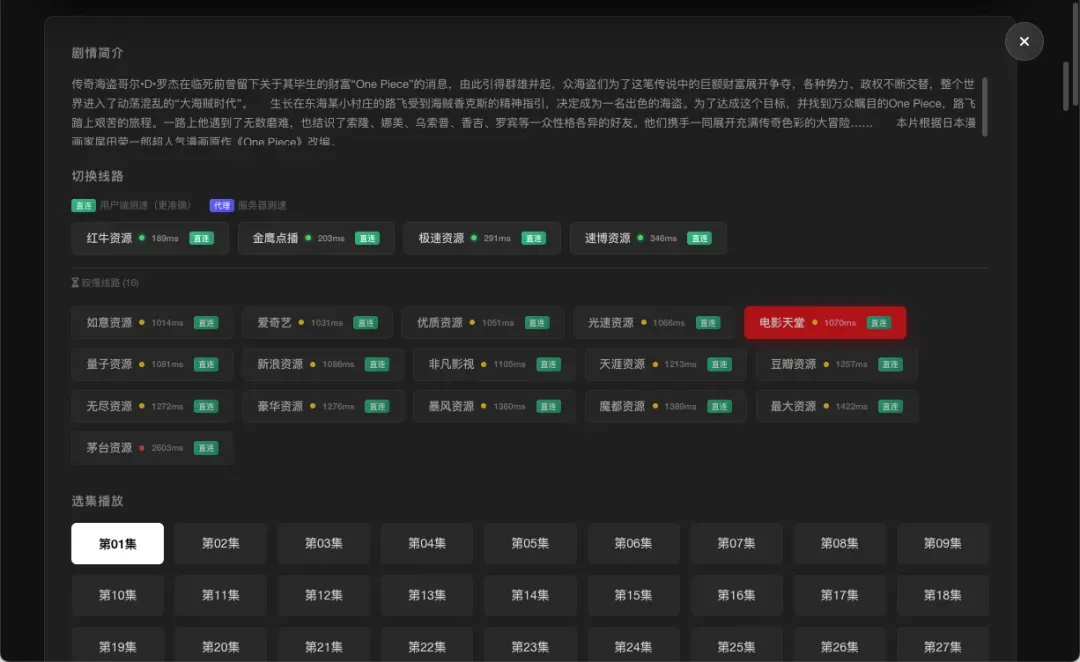Click the purple 代理 legend badge
The width and height of the screenshot is (1080, 662).
pos(221,205)
